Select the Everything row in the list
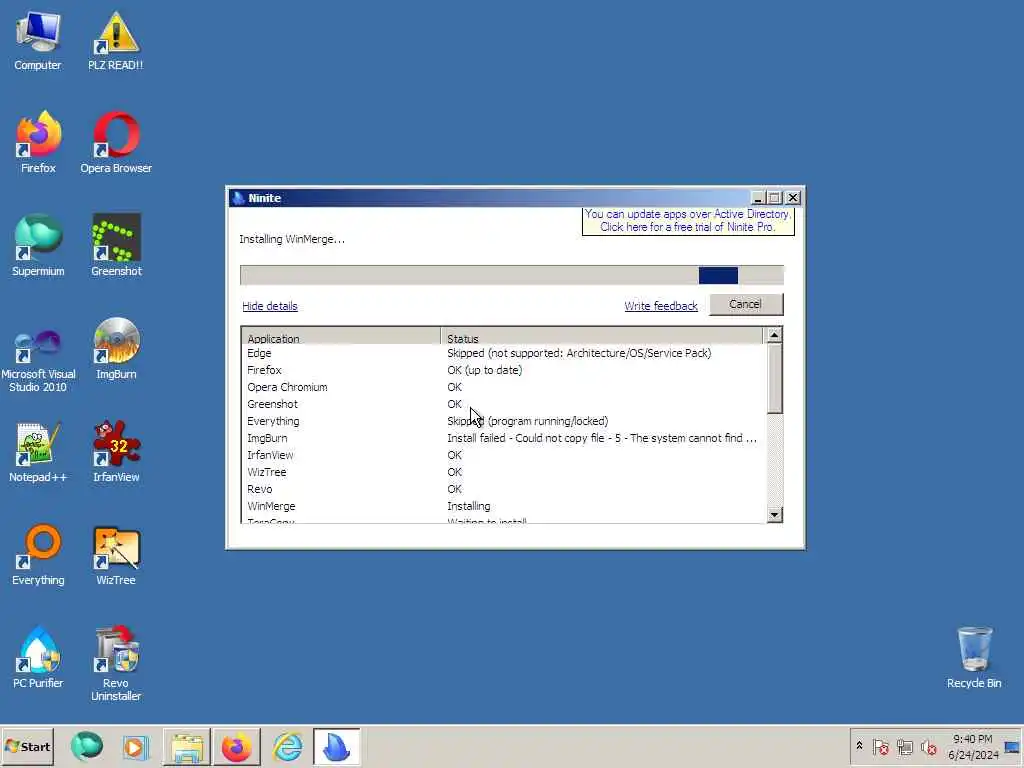The image size is (1024, 768). (x=503, y=421)
